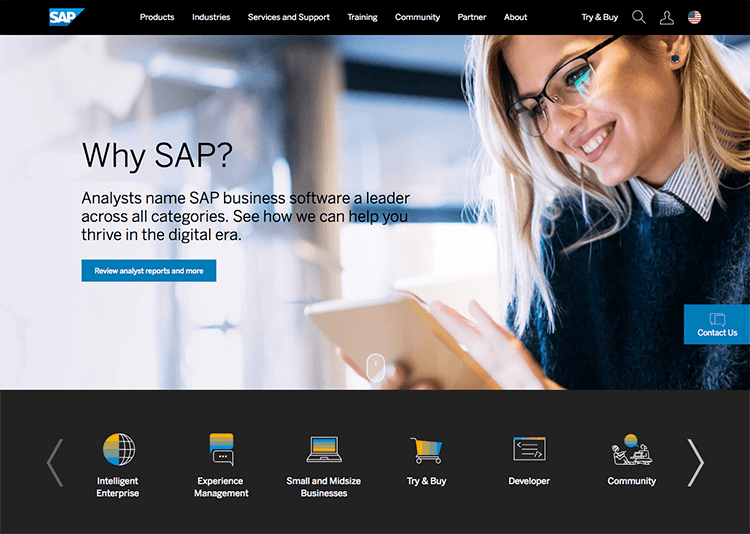Click the Why SAP? headline

click(x=157, y=156)
